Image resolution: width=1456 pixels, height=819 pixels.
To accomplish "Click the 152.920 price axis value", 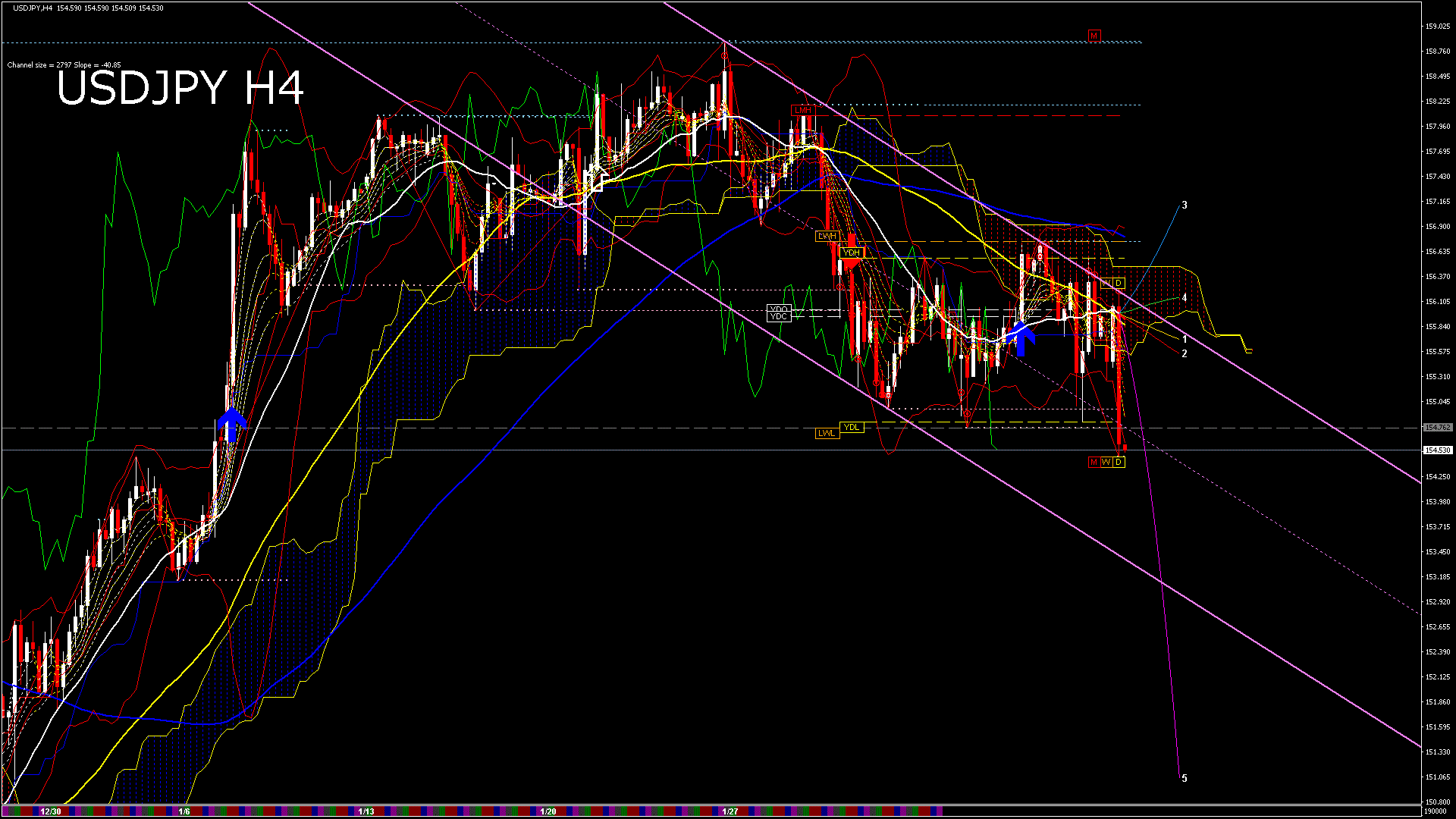I will click(x=1438, y=602).
